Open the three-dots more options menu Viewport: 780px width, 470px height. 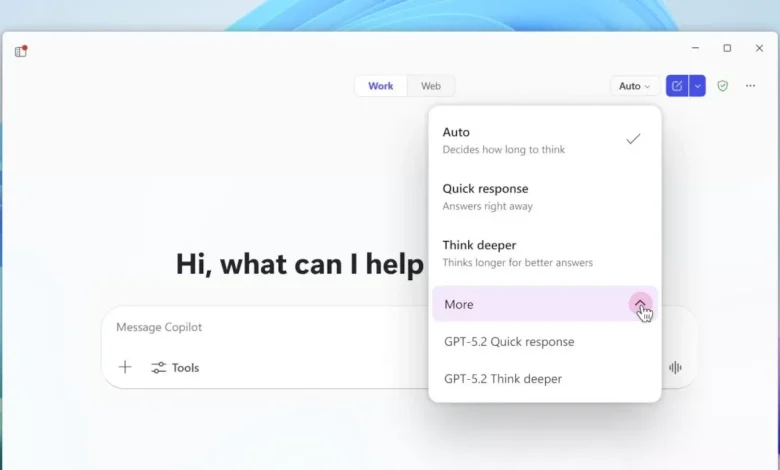pyautogui.click(x=750, y=86)
